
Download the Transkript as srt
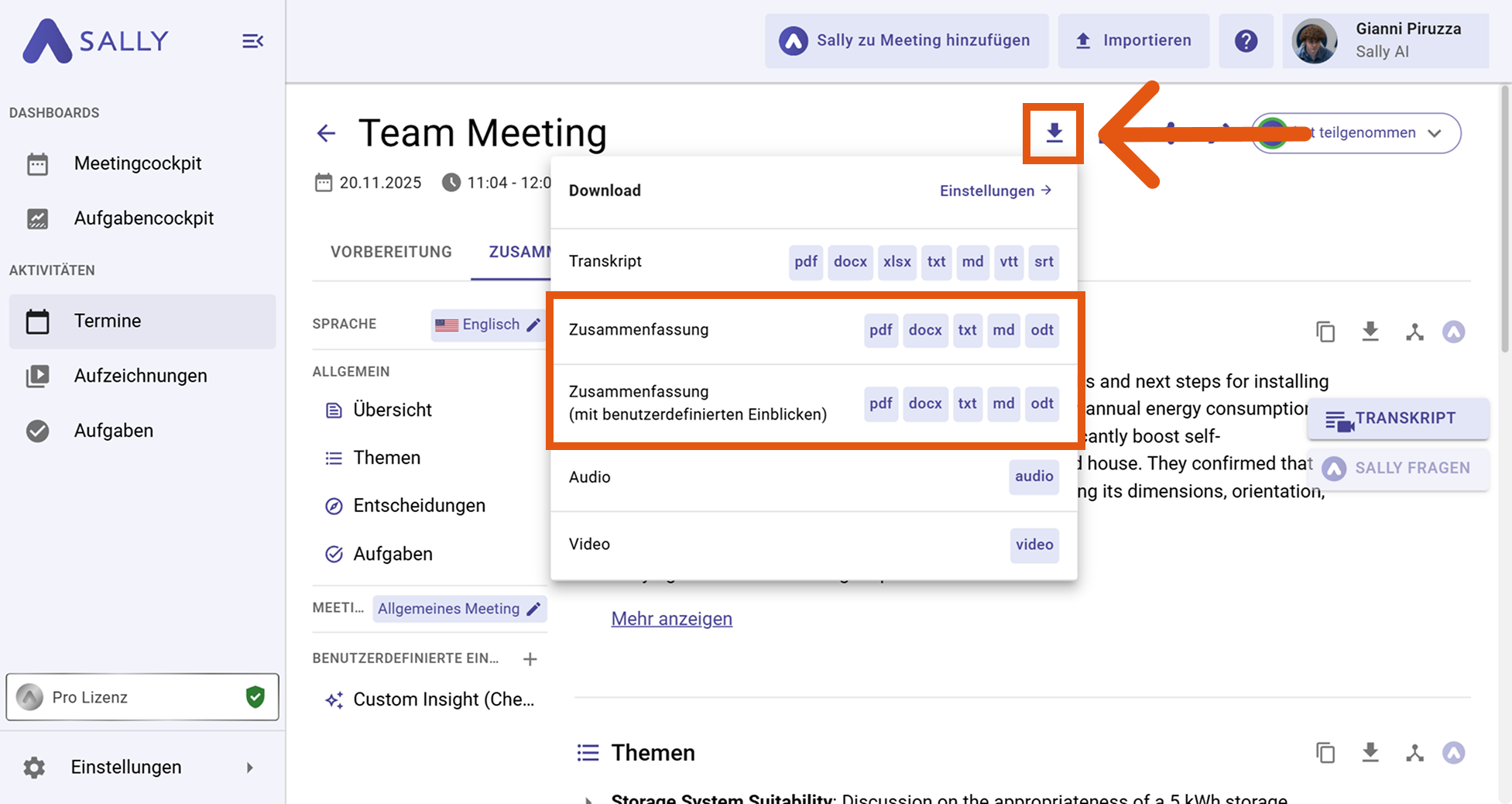(x=1043, y=262)
